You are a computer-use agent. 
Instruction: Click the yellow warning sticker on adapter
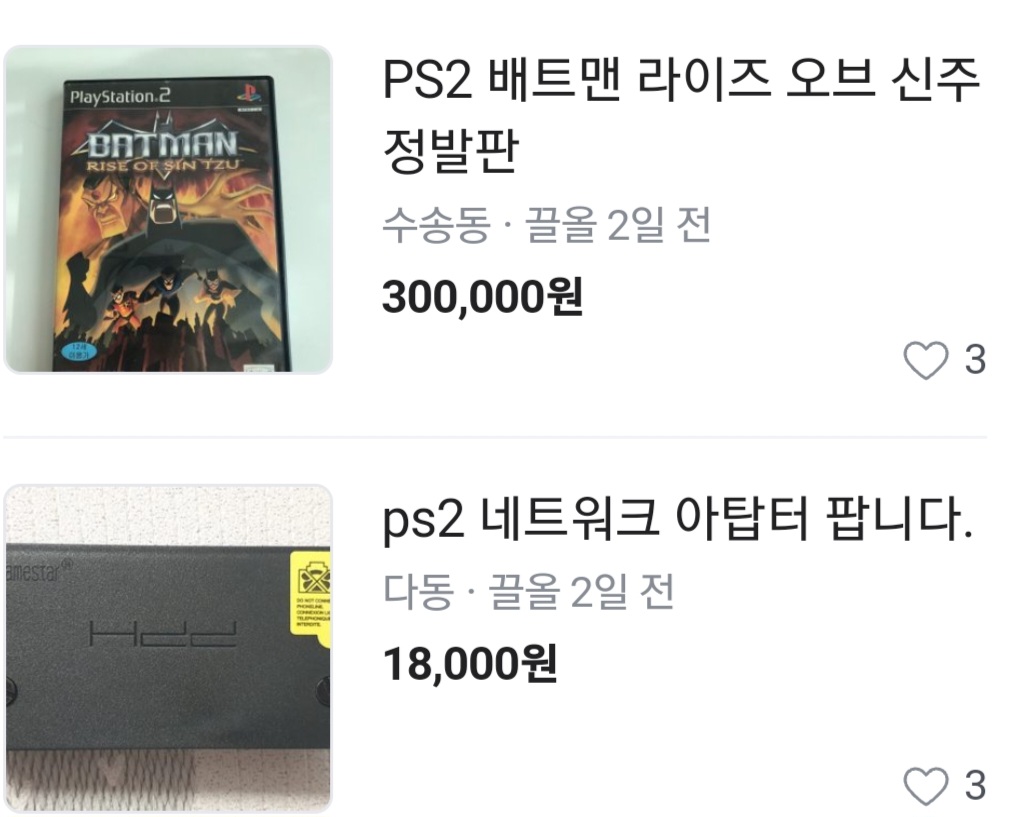310,593
